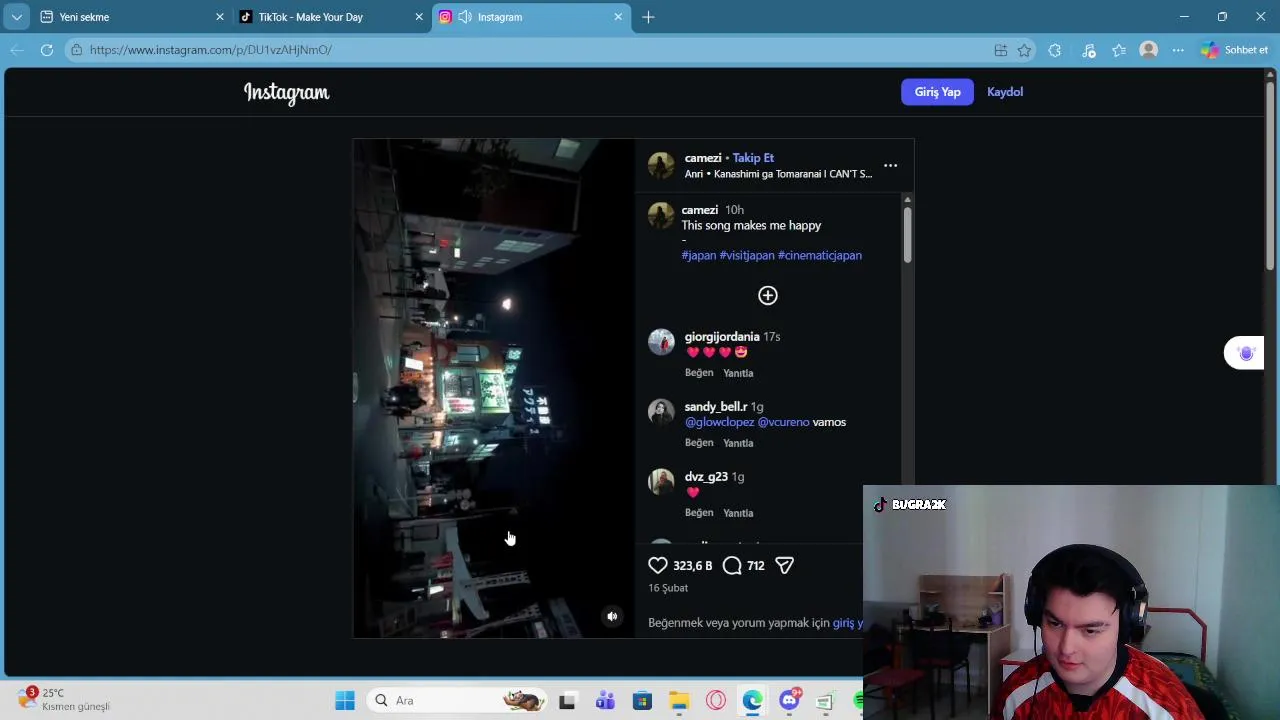Open the tab actions dropdown menu

(x=17, y=17)
